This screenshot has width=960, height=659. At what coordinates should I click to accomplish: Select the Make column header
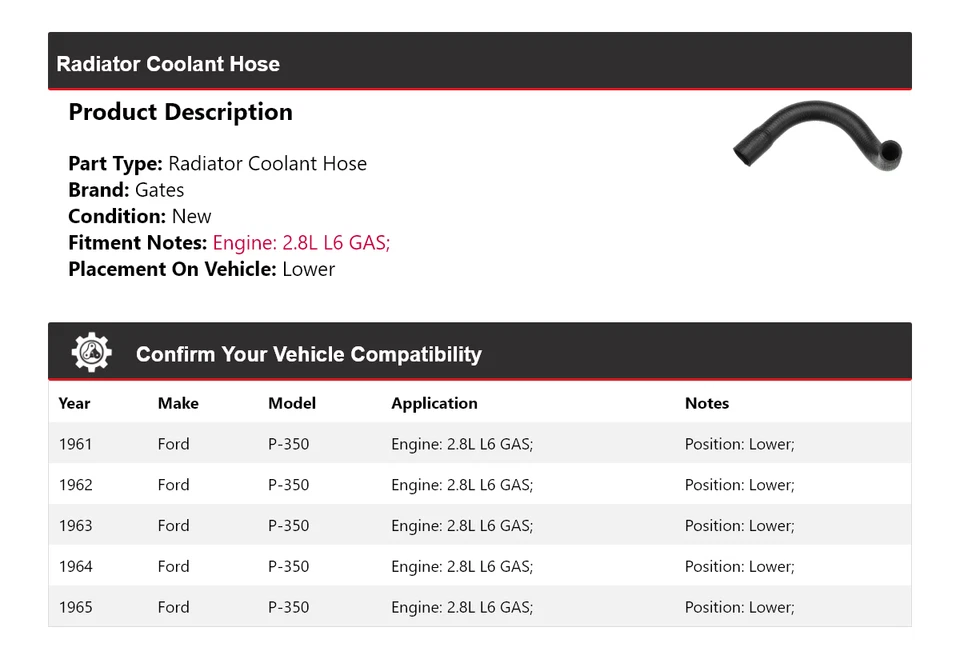[178, 403]
